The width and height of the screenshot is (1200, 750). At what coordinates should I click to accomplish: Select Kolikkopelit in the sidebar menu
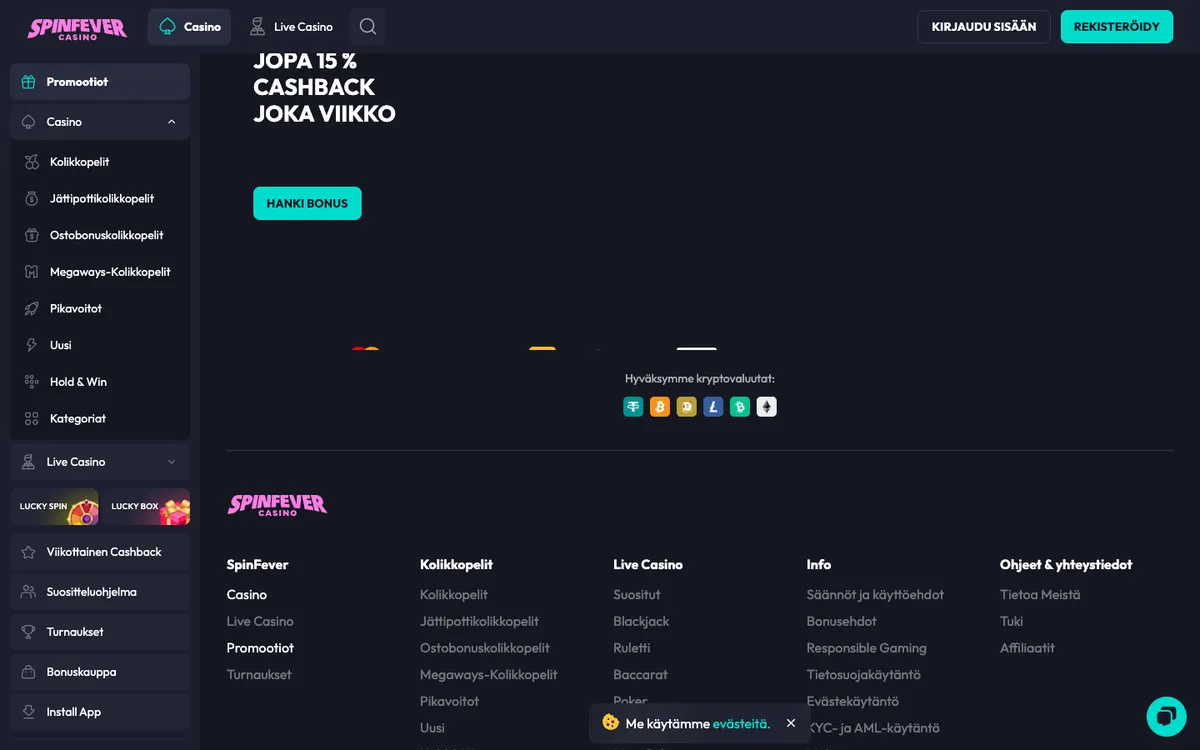[80, 162]
